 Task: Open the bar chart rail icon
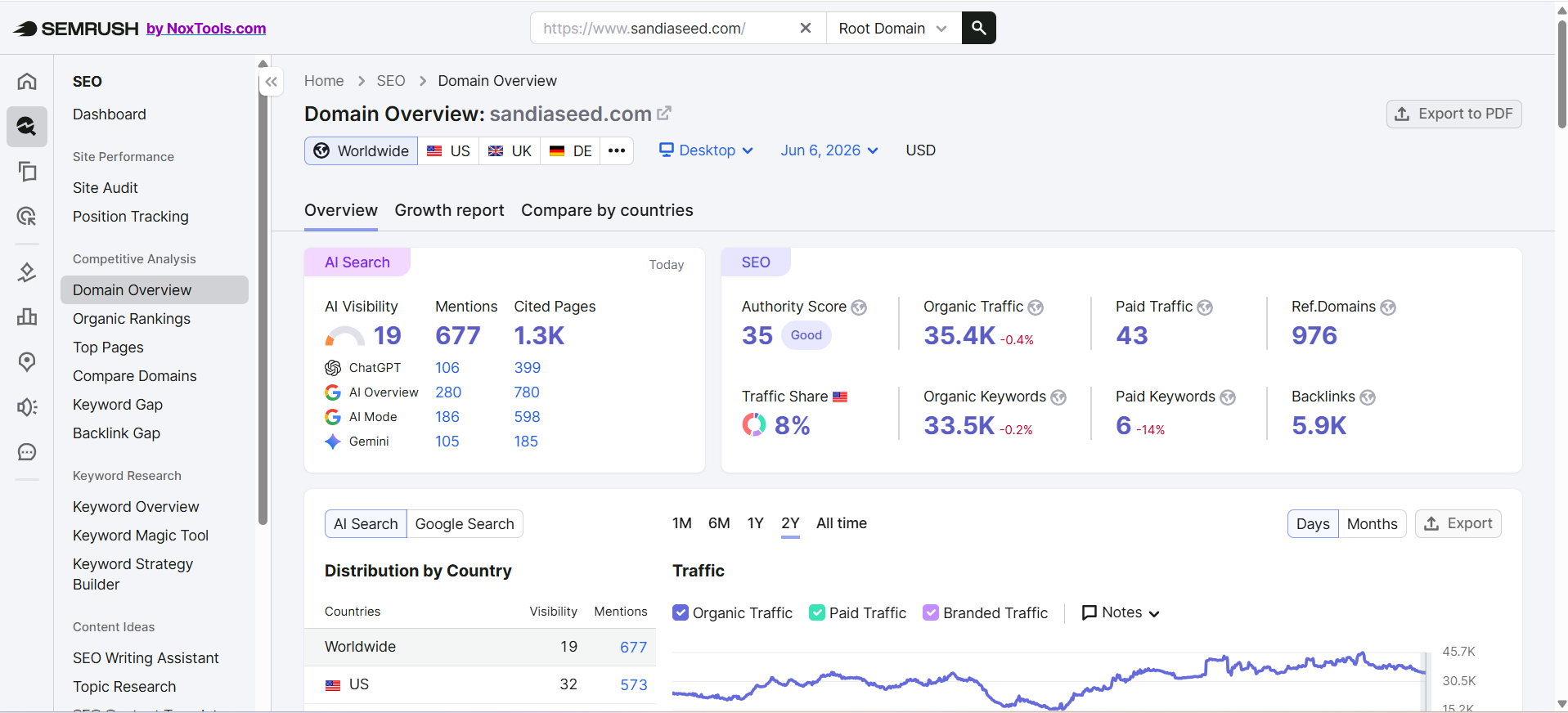click(27, 316)
